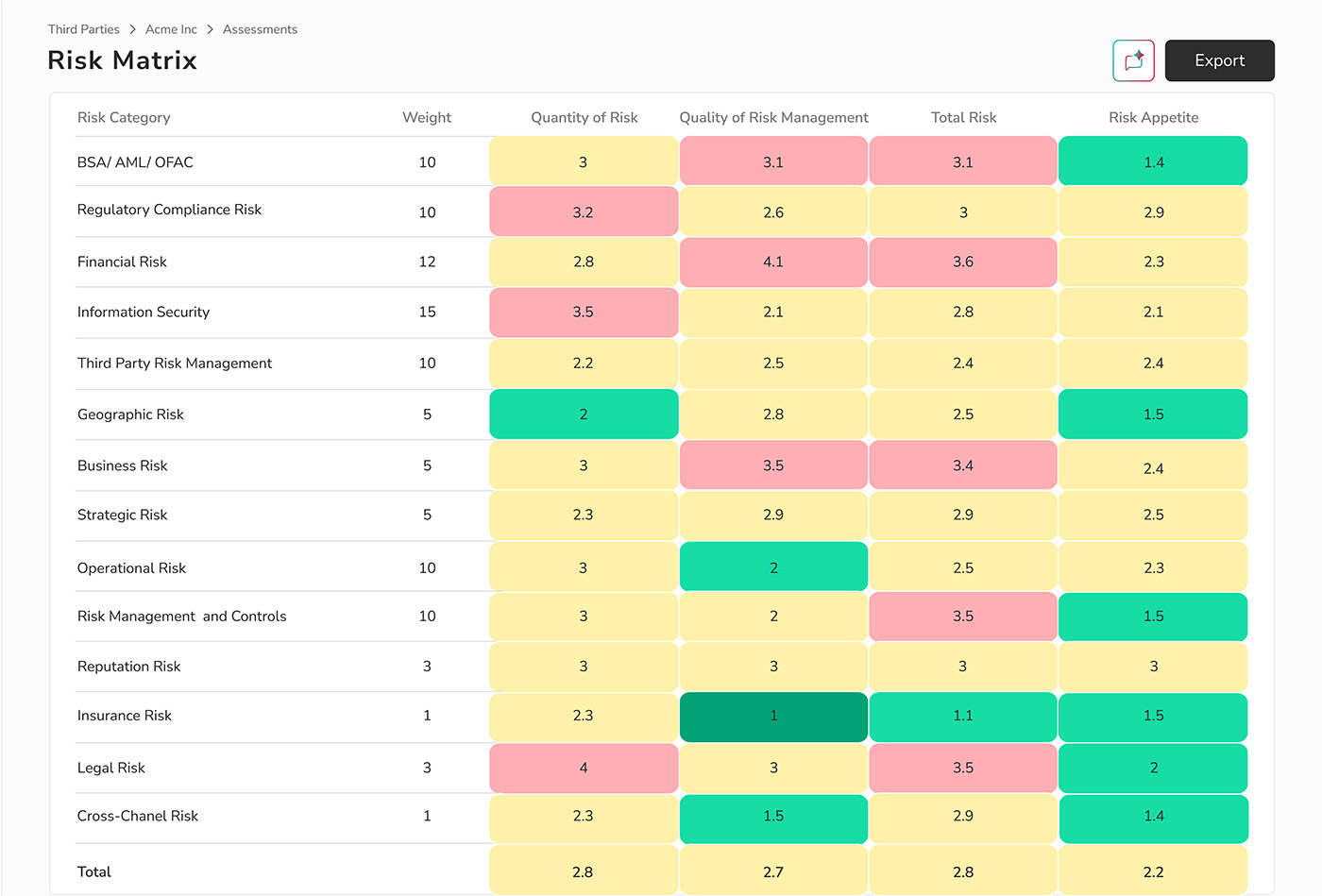Click the dark green Insurance Risk quality cell
Image resolution: width=1322 pixels, height=896 pixels.
[773, 716]
